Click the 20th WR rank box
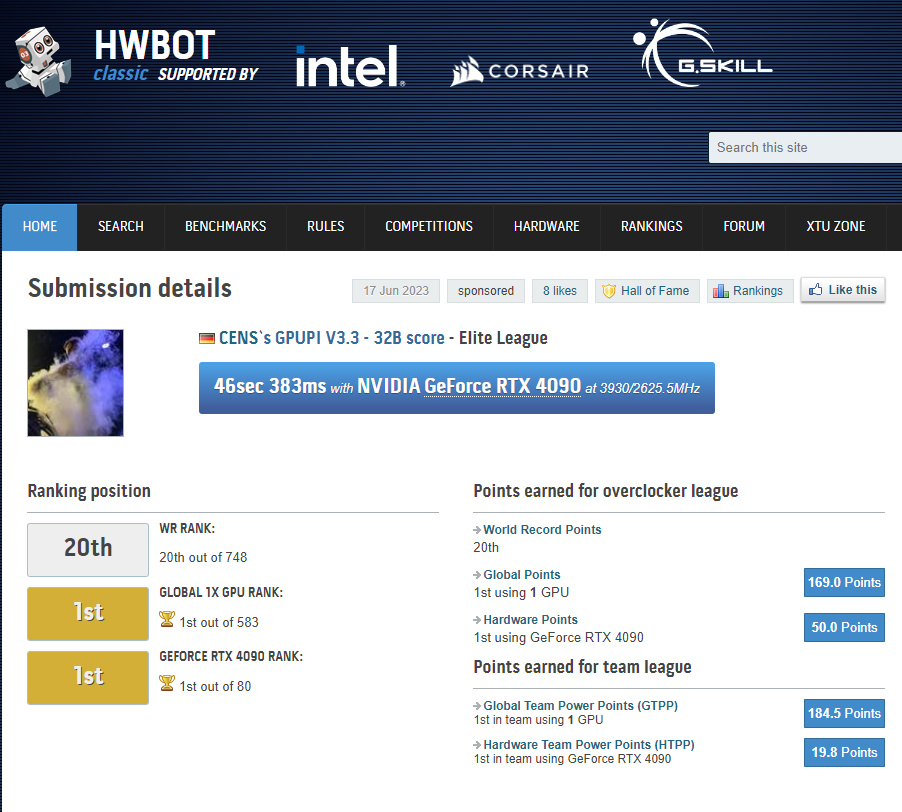This screenshot has height=812, width=902. click(x=88, y=550)
